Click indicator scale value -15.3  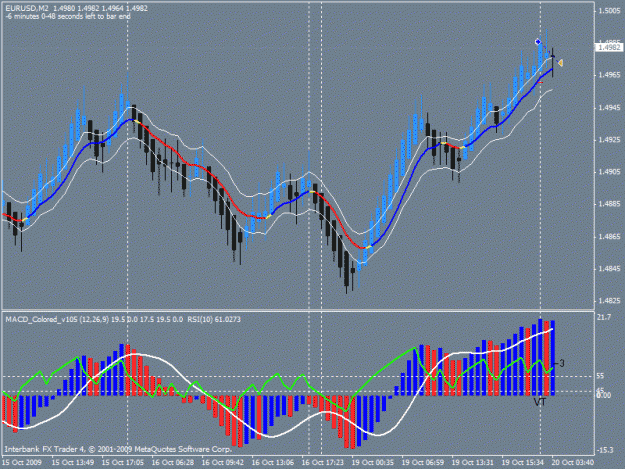click(x=605, y=450)
